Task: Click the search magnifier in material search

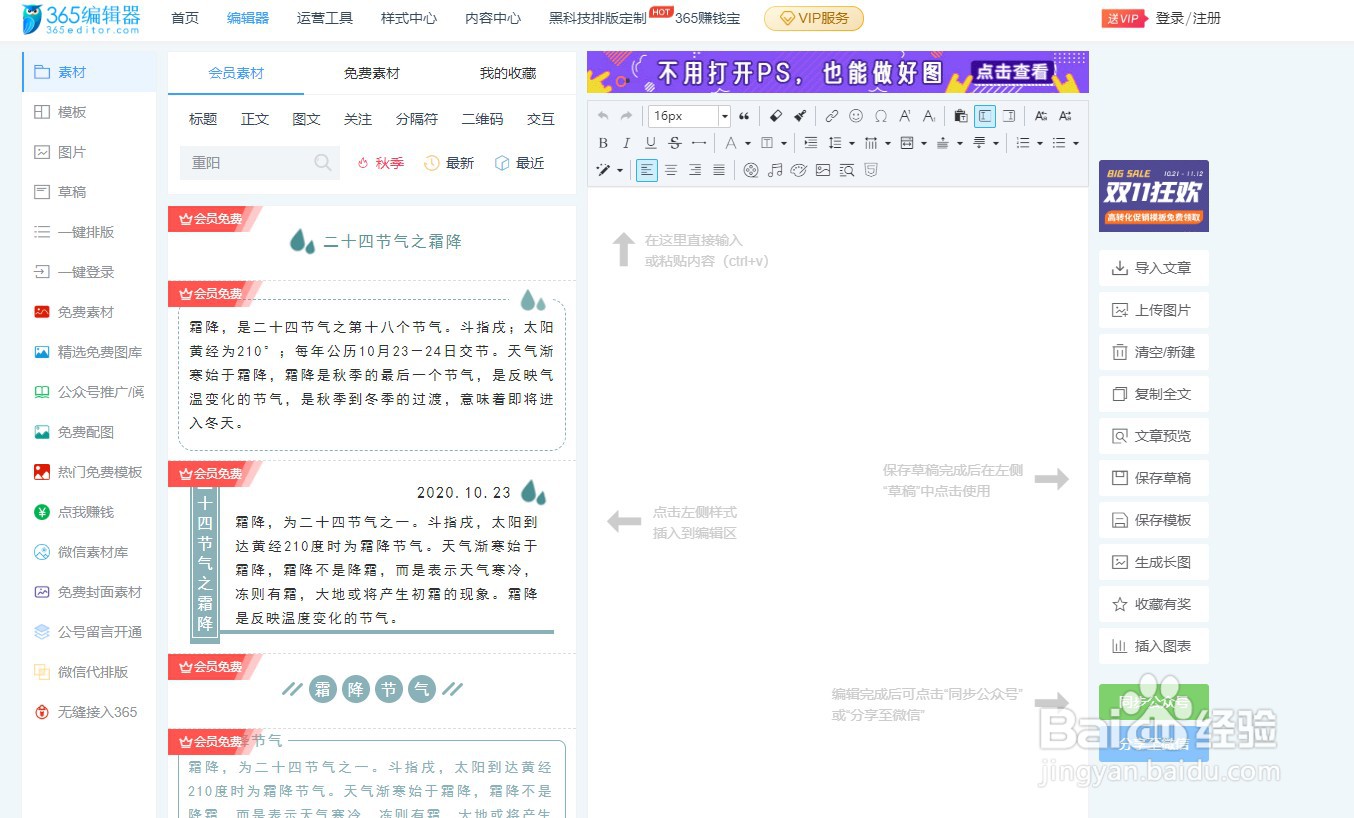Action: pos(323,162)
